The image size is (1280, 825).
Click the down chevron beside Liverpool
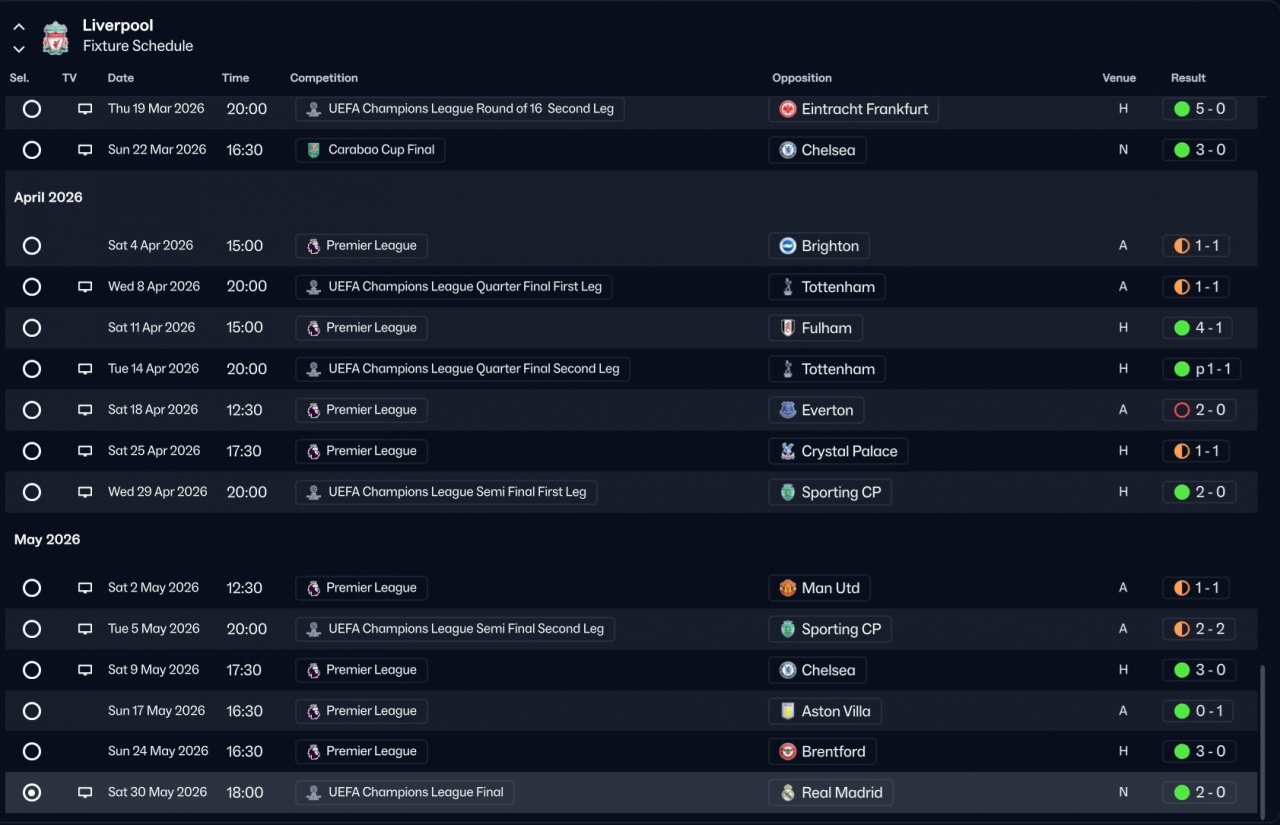click(19, 49)
